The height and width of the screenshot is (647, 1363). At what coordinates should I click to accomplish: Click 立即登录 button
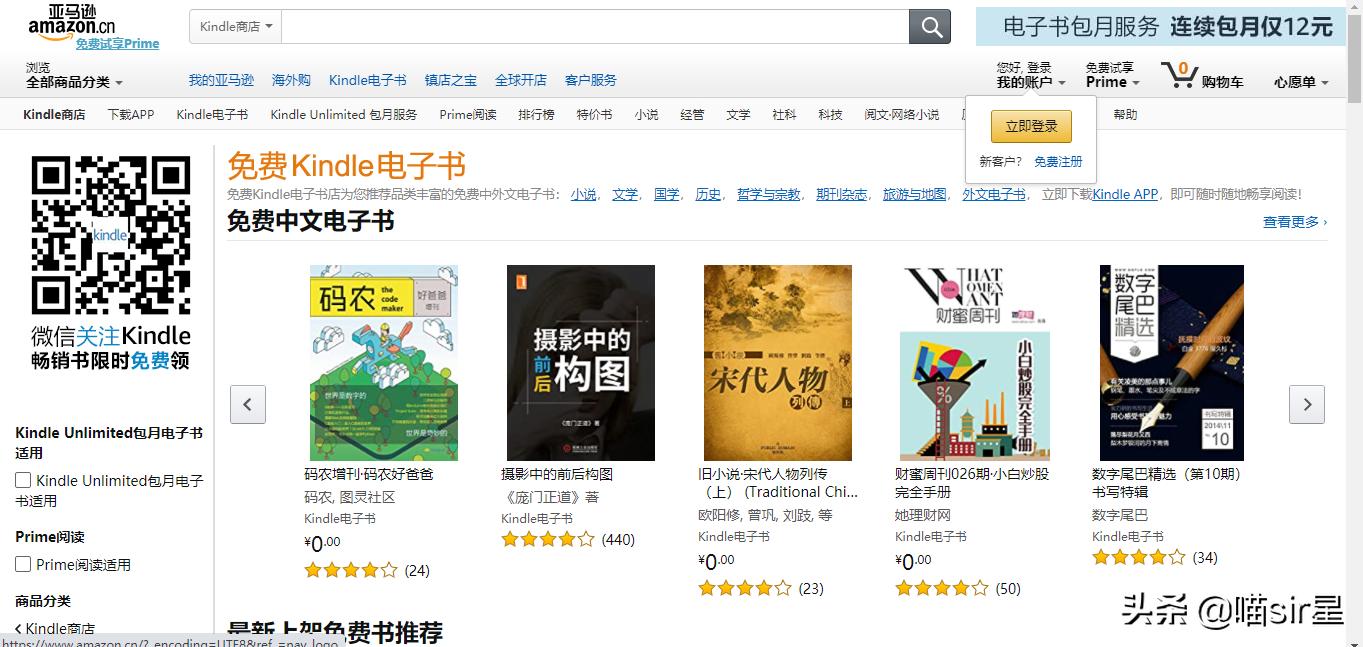(1031, 127)
